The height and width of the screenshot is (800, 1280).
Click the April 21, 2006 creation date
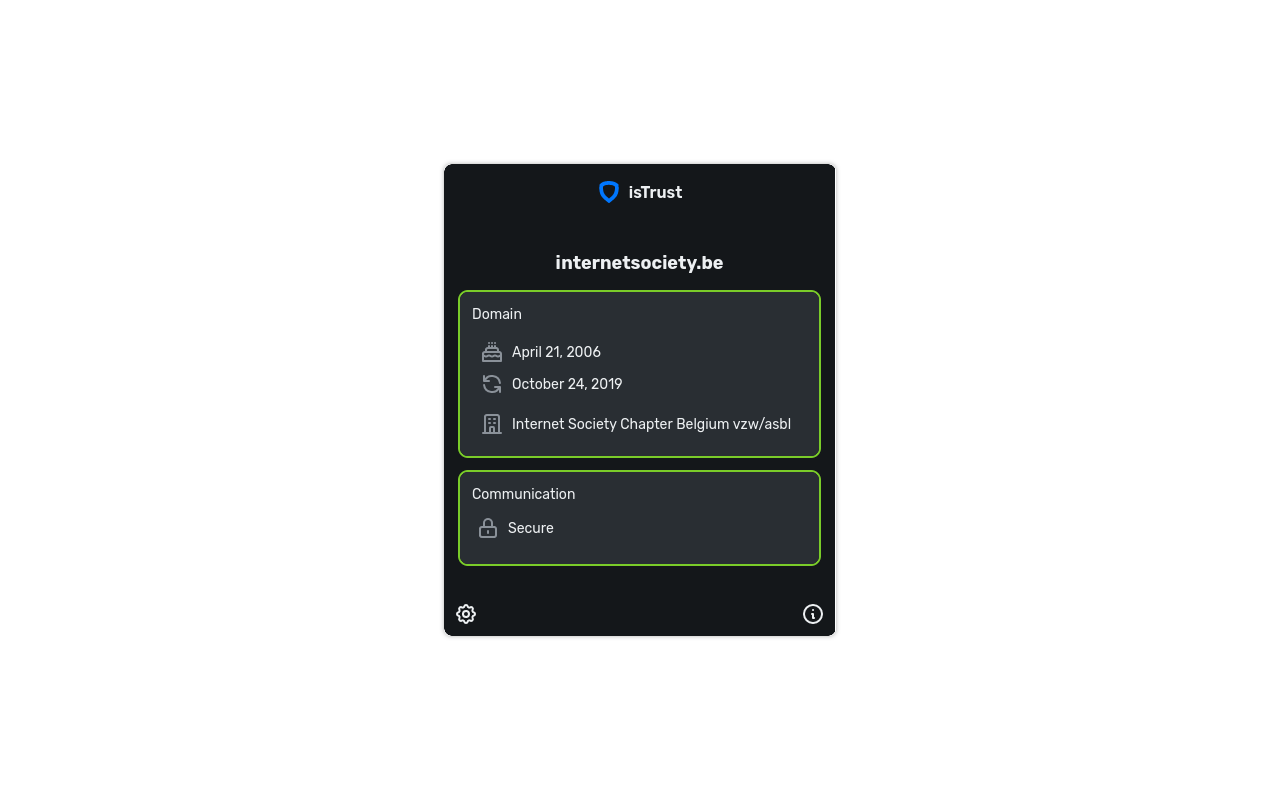pos(556,352)
